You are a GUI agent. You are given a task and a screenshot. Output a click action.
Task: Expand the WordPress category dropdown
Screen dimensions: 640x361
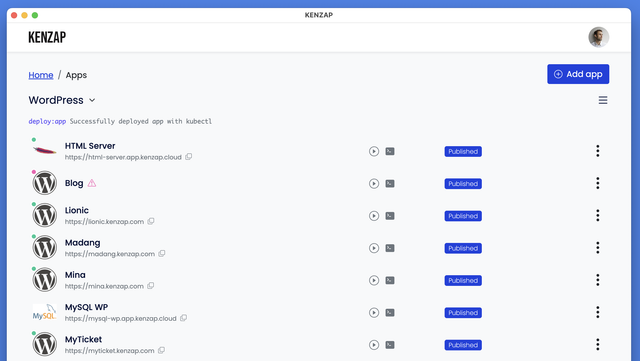pyautogui.click(x=62, y=100)
